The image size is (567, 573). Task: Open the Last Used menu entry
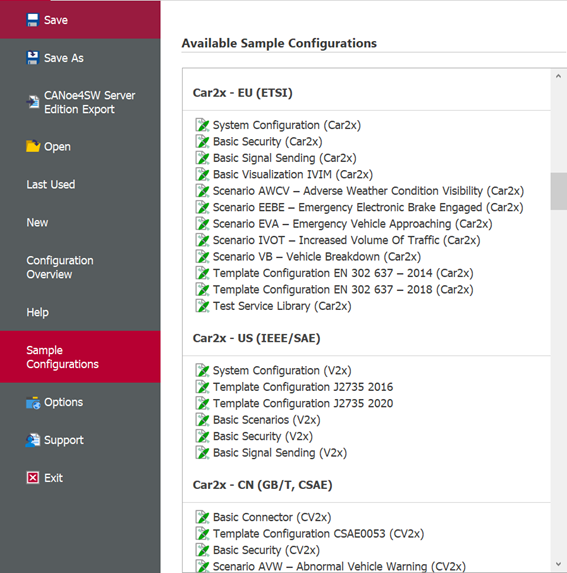(51, 185)
